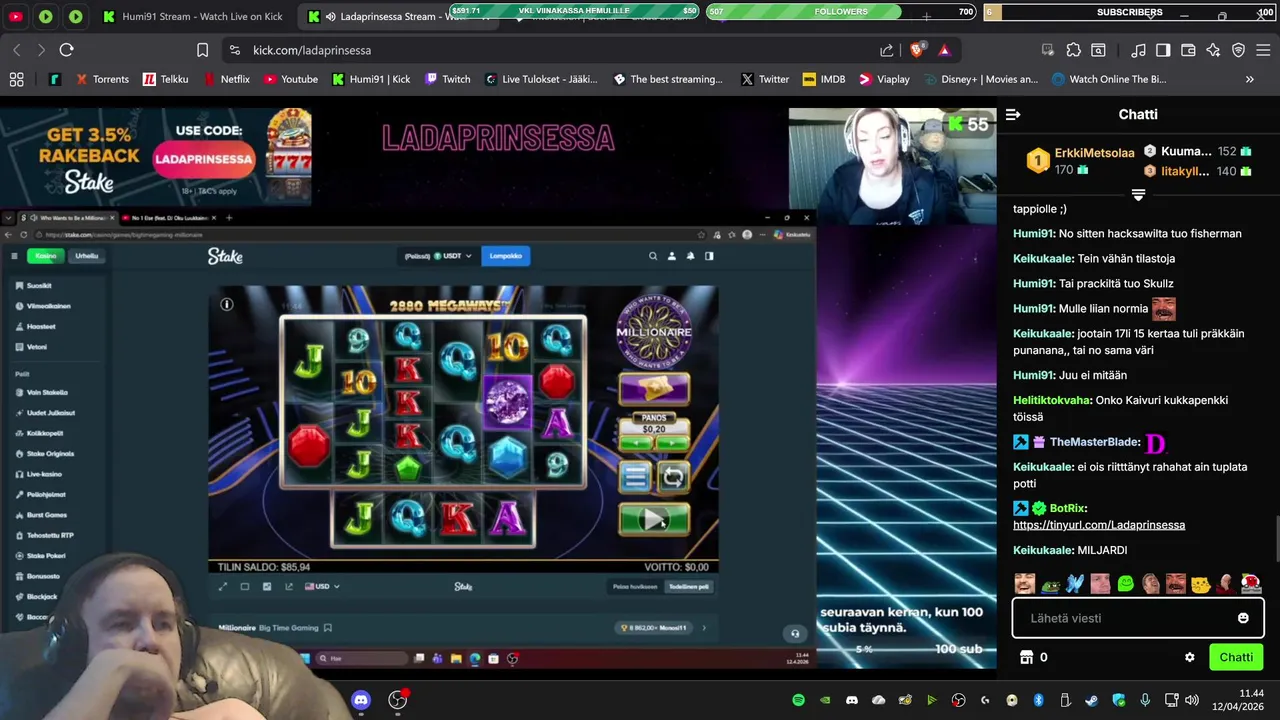Switch to Humi91 Stream tab
The height and width of the screenshot is (720, 1280).
191,17
